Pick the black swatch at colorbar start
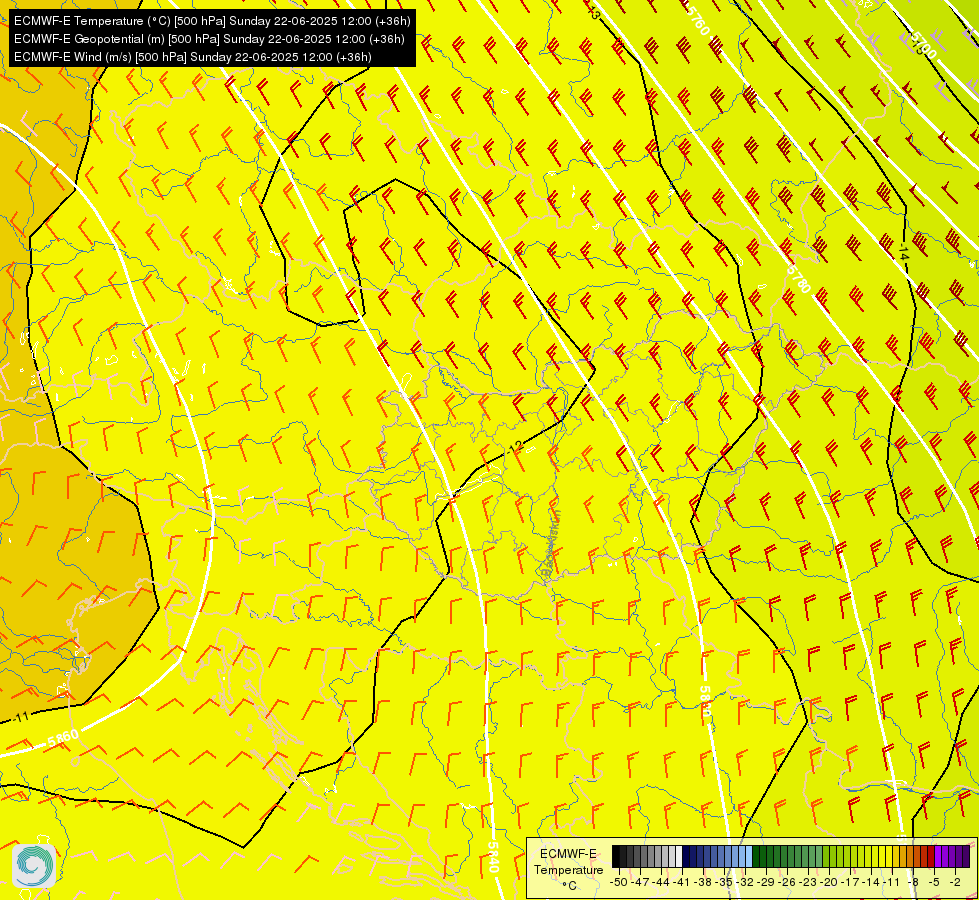 616,856
